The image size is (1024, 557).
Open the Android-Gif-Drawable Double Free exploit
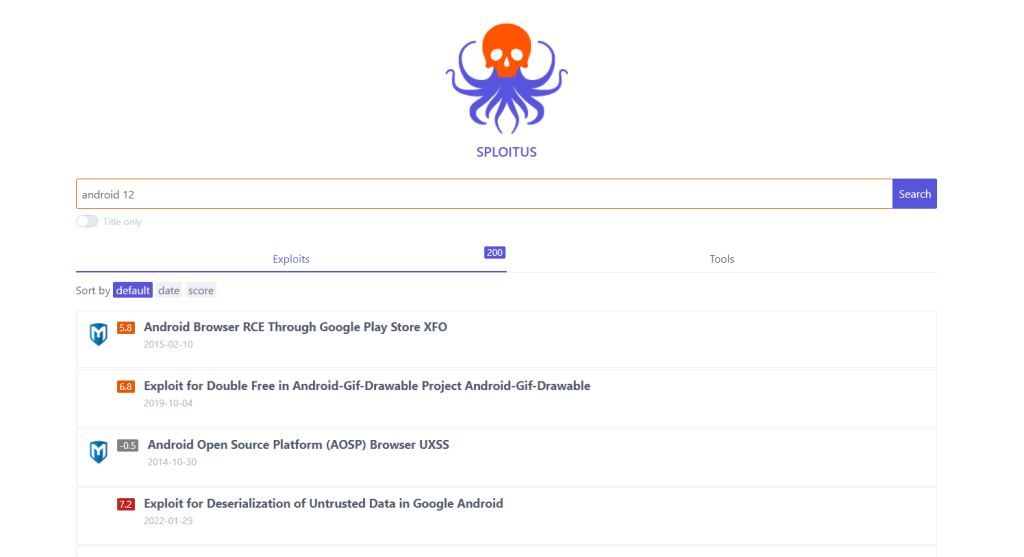click(x=367, y=386)
